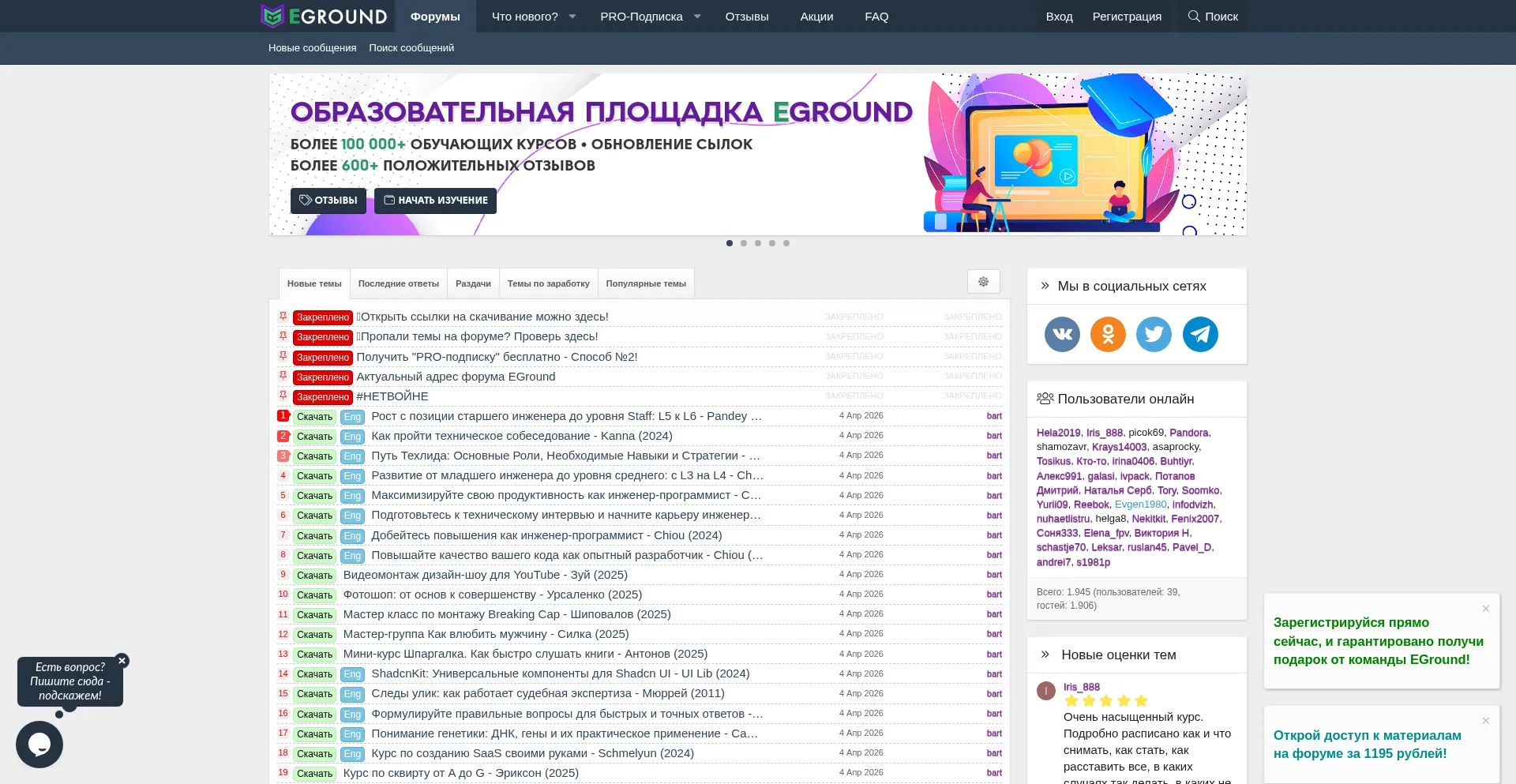
Task: Open the FAQ menu item
Action: tap(876, 17)
